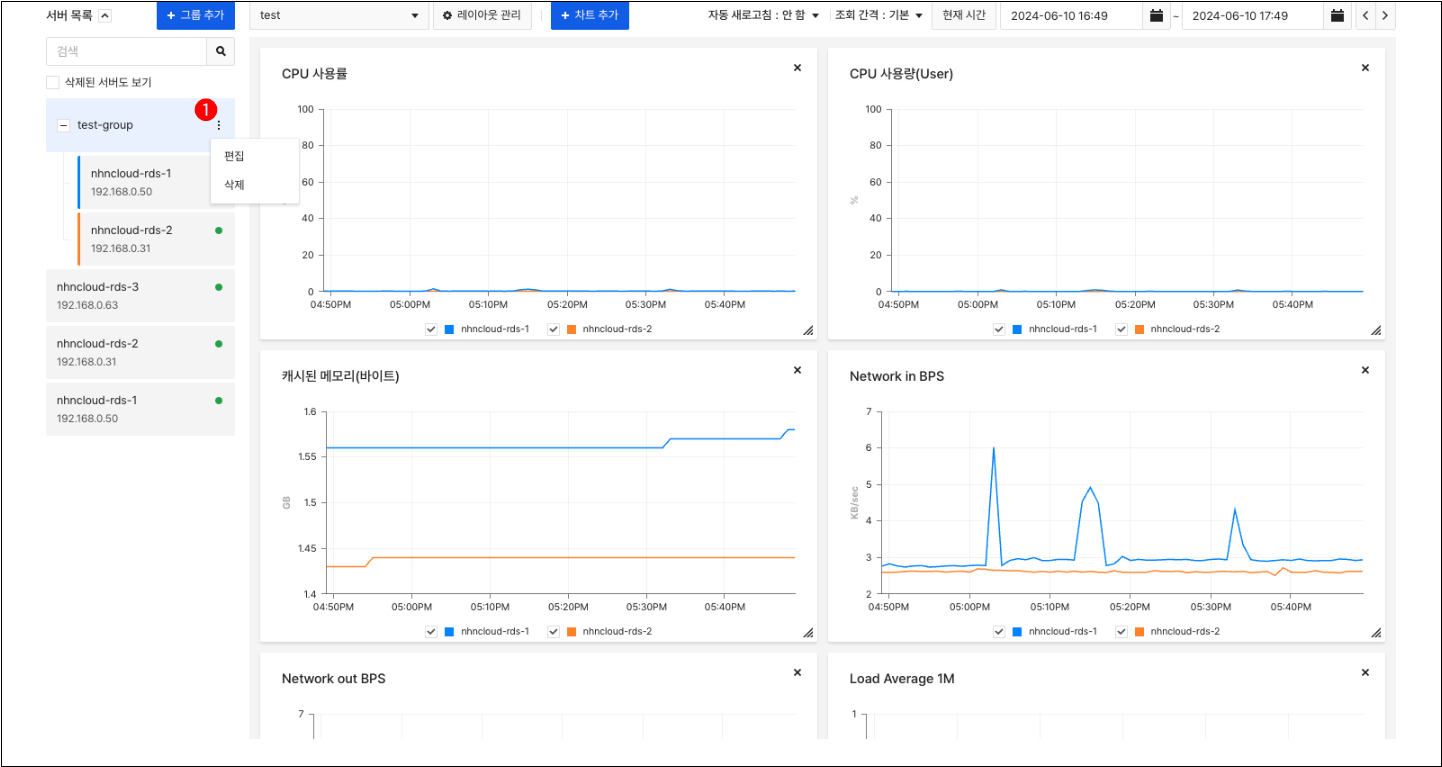Uncheck nhncloud-rds-1 in CPU 사용량(User) legend
This screenshot has height=767, width=1442.
click(x=999, y=329)
